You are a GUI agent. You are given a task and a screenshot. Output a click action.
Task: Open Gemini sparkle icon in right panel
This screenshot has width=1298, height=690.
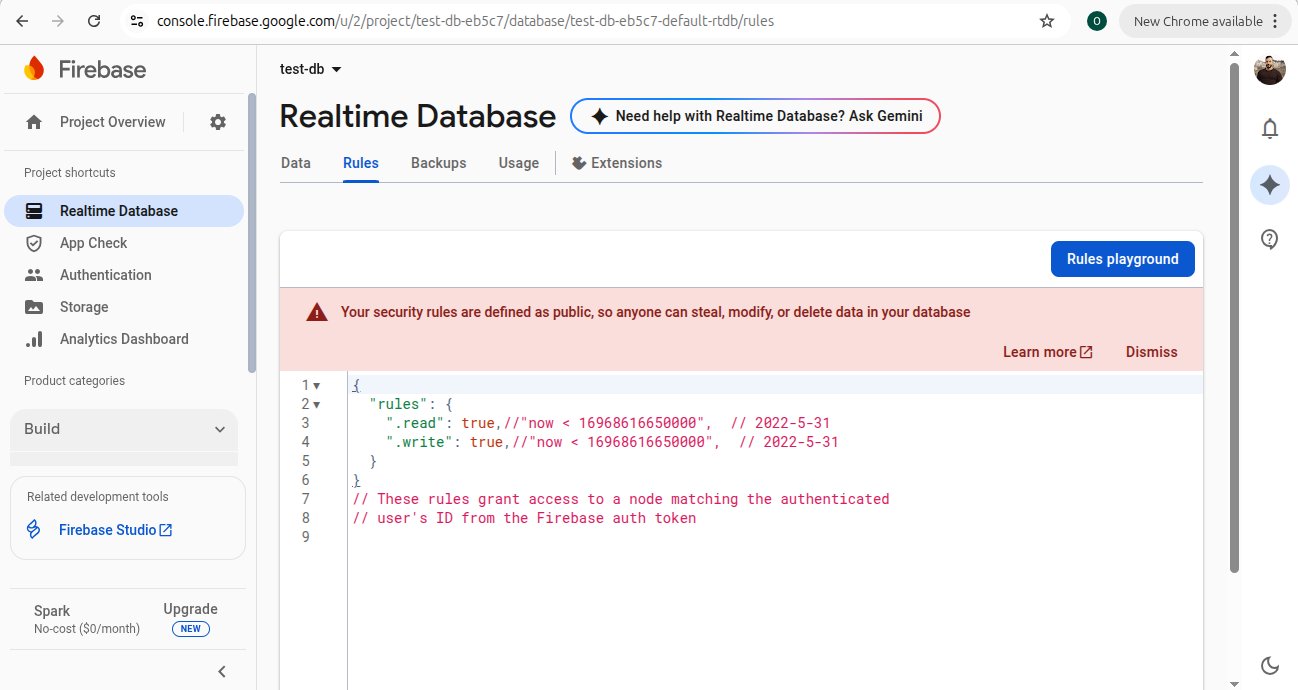point(1269,185)
